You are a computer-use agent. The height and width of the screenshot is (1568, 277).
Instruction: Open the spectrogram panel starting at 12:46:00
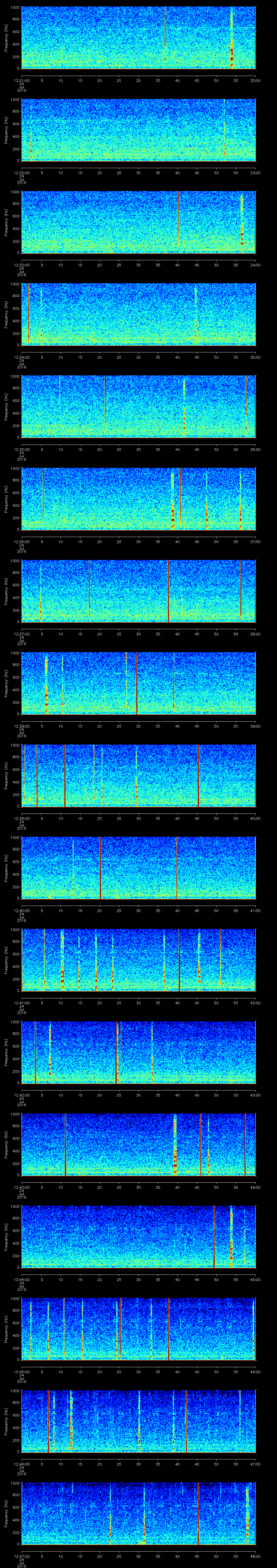coord(139,1421)
